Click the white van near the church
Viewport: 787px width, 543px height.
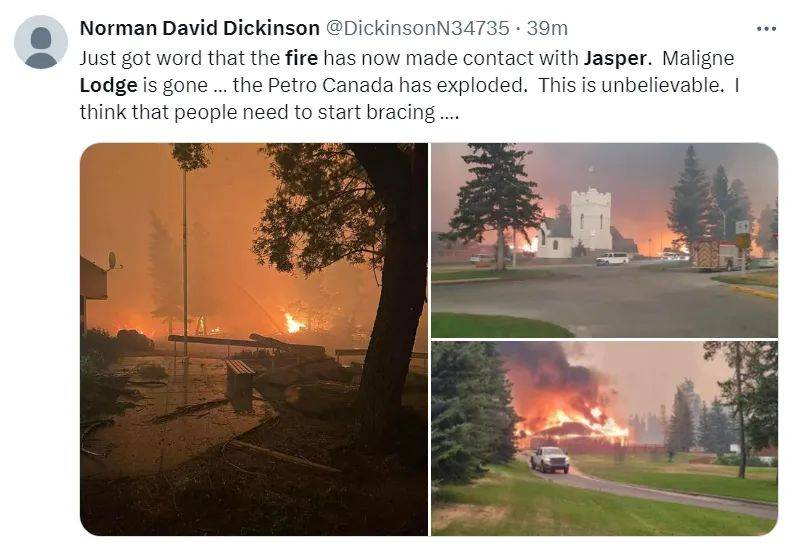tap(612, 258)
